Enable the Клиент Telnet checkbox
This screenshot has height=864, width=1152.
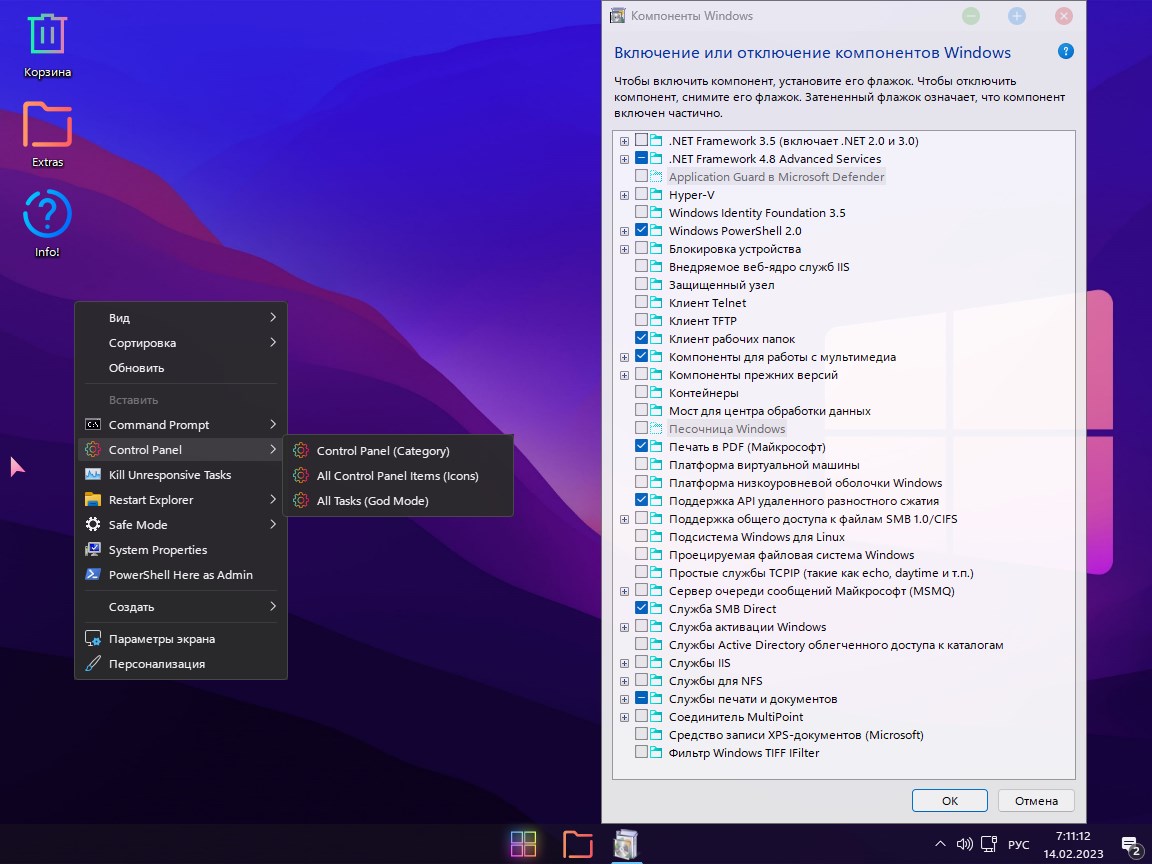(x=641, y=303)
